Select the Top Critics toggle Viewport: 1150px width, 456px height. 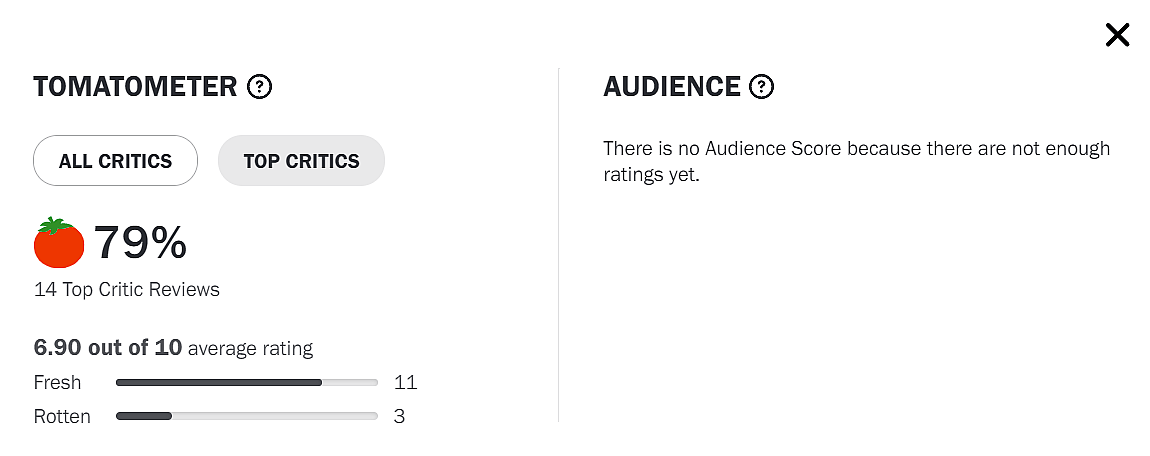(301, 161)
